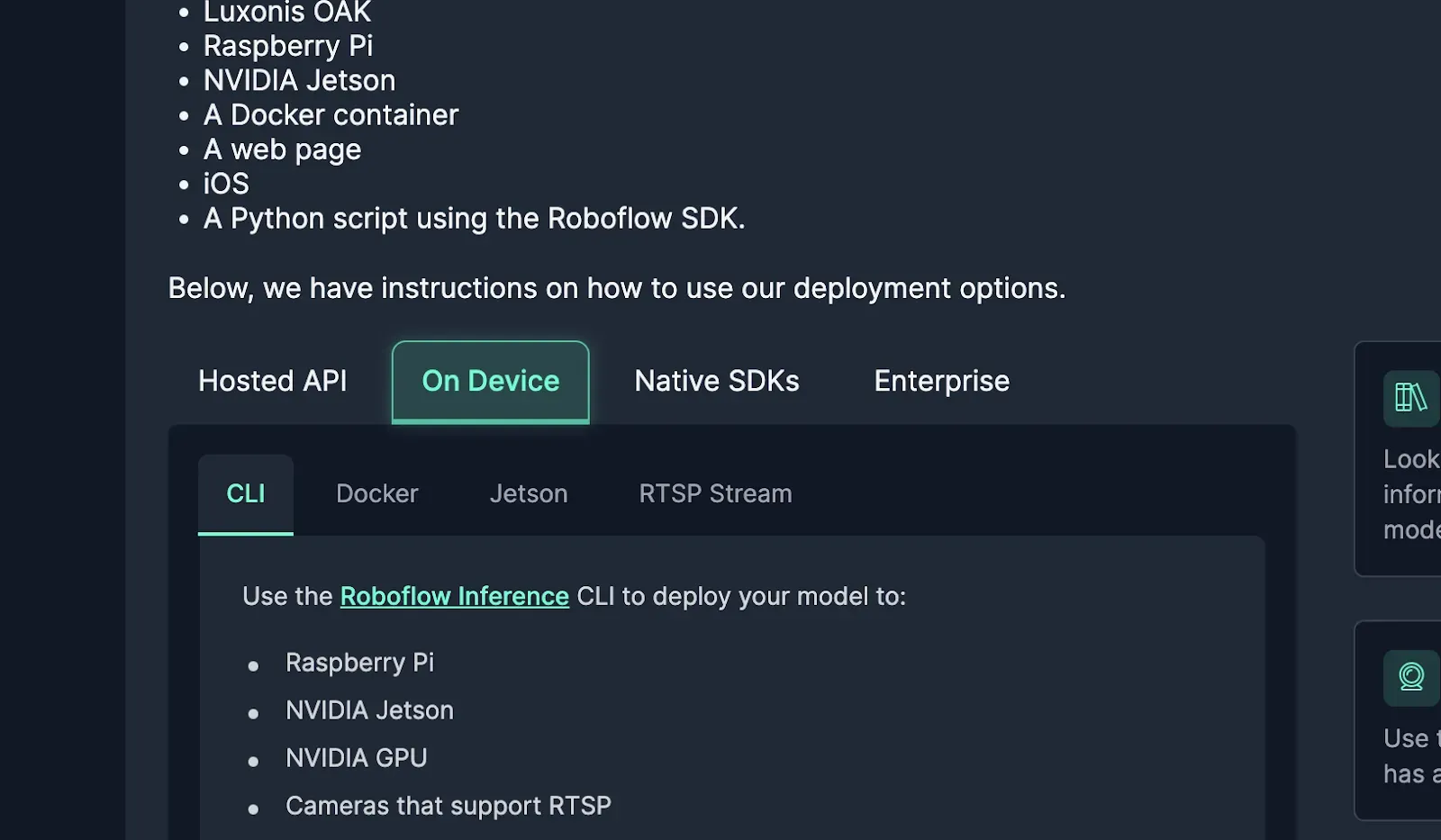Screen dimensions: 1441x840
Task: Click the 'Raspberry Pi' item under CLI
Action: 359,663
